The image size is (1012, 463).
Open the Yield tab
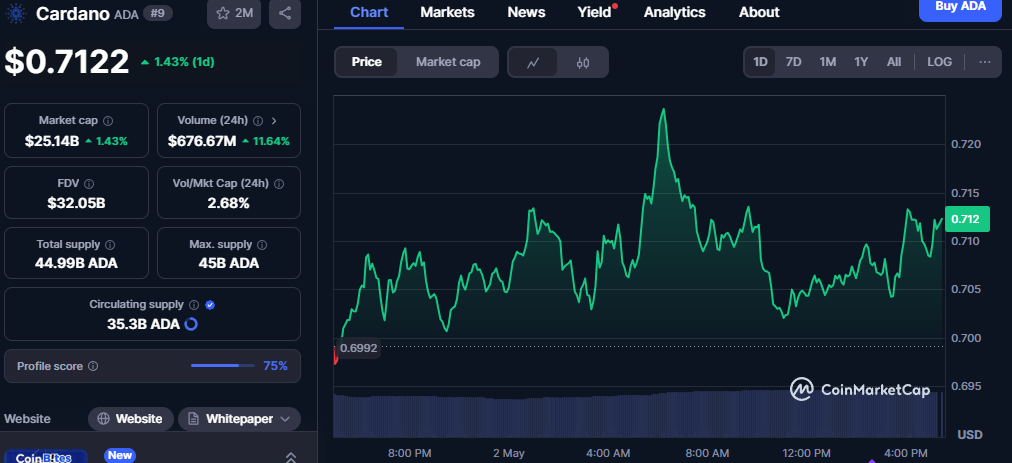point(594,12)
